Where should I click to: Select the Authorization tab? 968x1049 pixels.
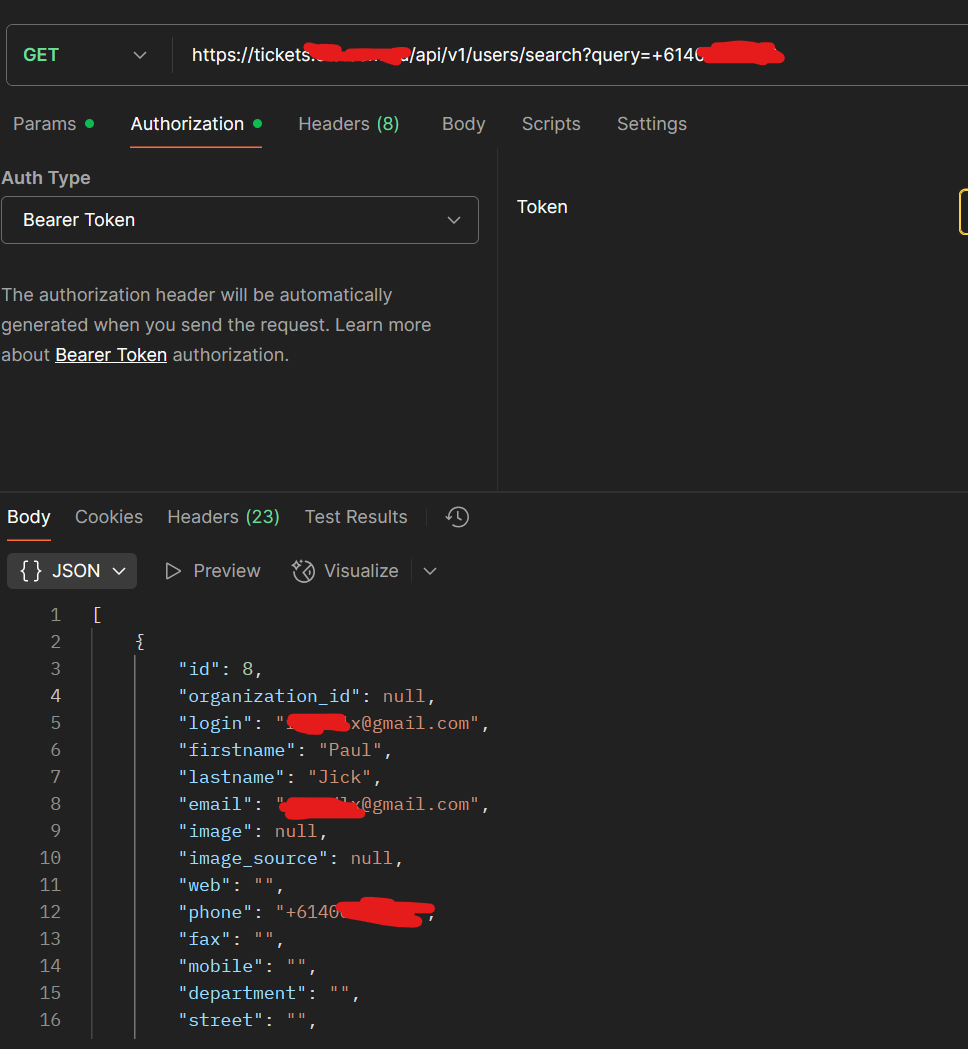[196, 124]
